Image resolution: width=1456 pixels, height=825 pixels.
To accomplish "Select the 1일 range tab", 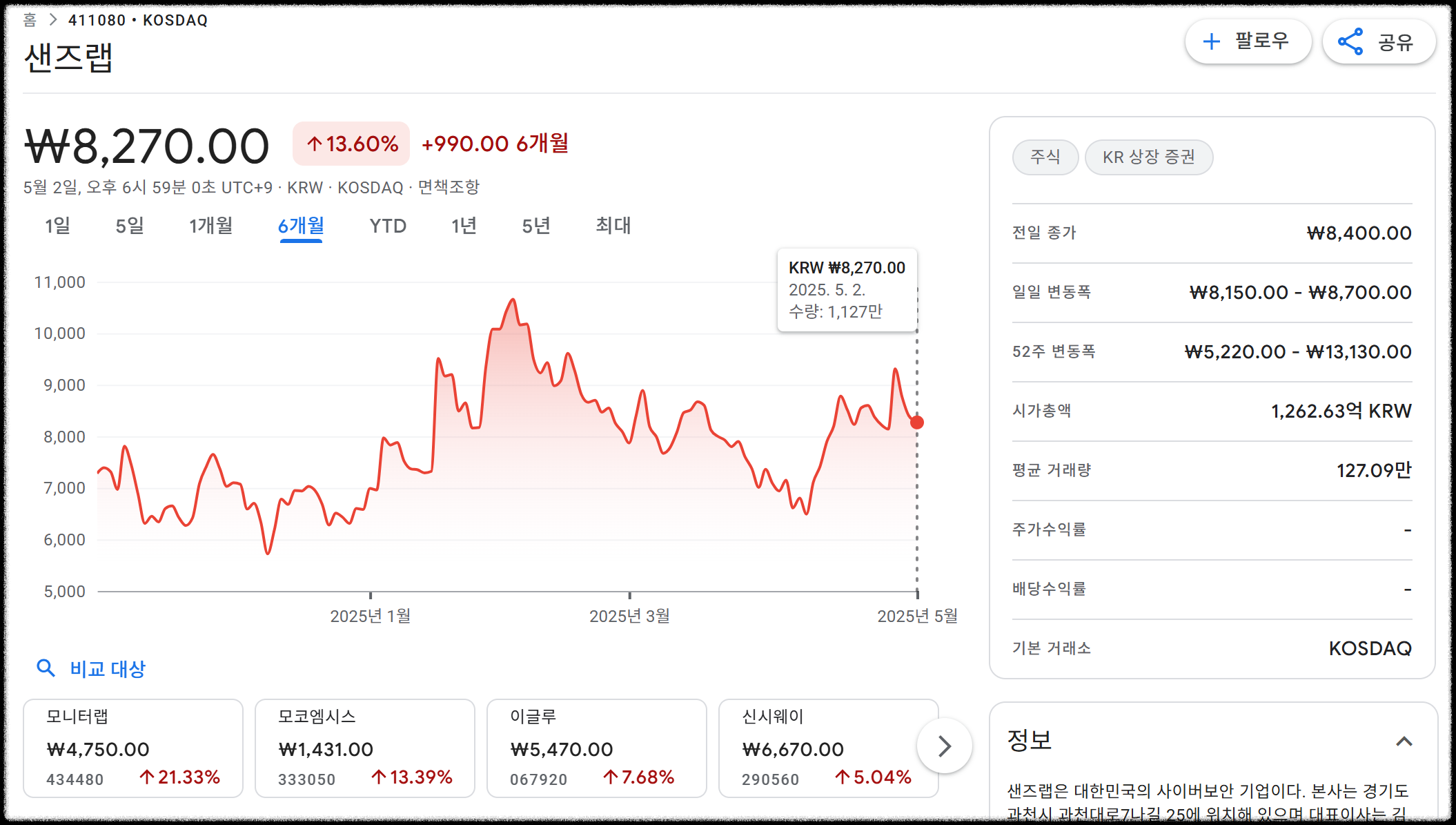I will point(57,226).
